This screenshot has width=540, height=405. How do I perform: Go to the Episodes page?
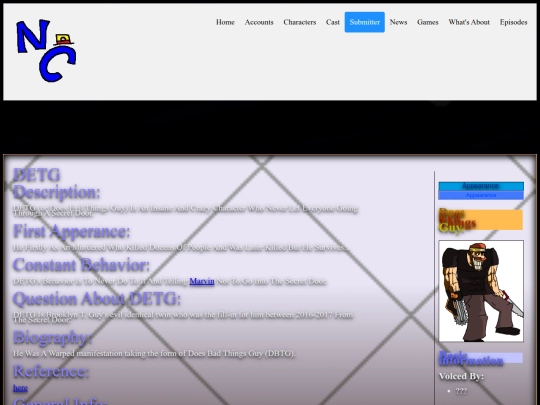513,22
